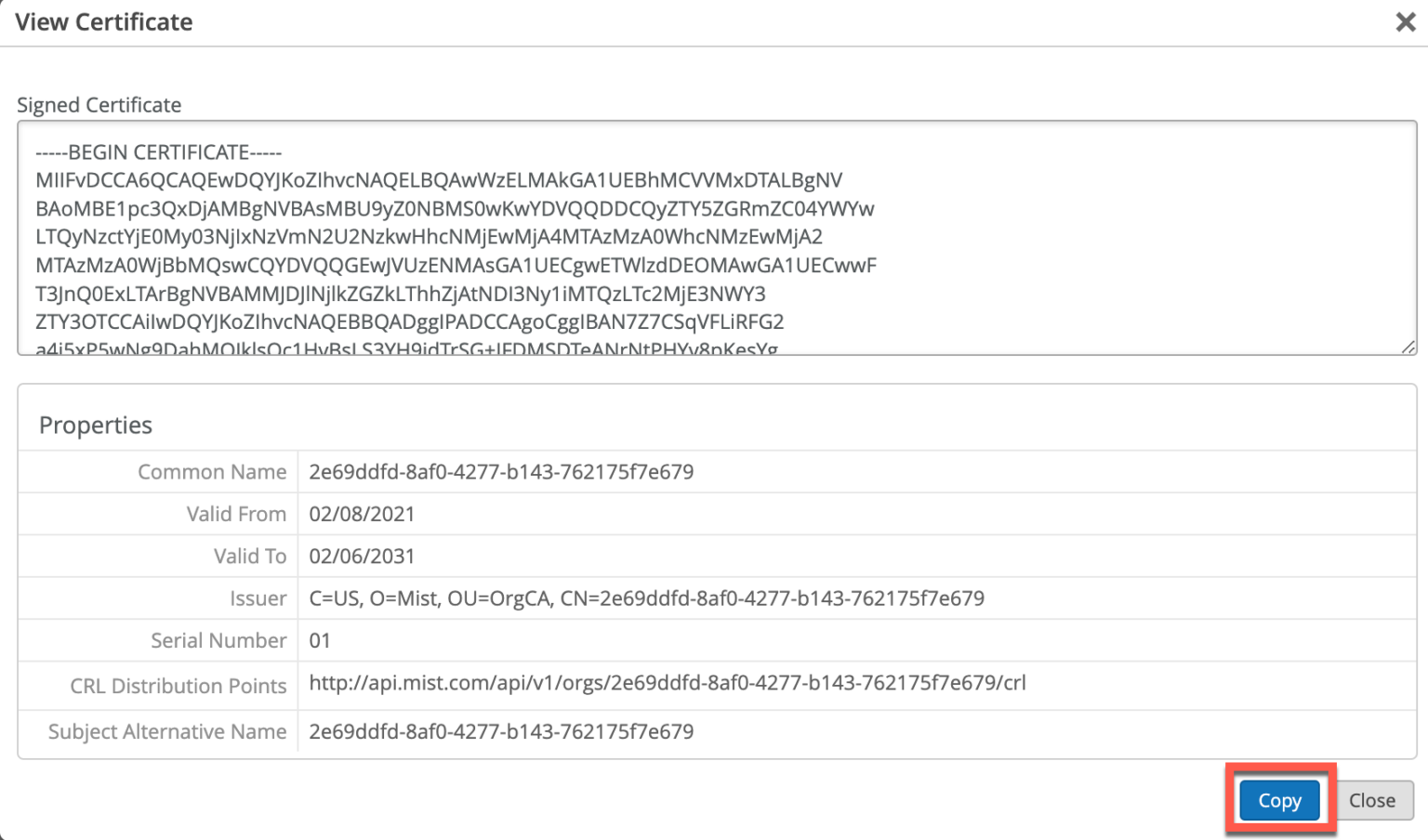Select the Common Name value text

501,471
